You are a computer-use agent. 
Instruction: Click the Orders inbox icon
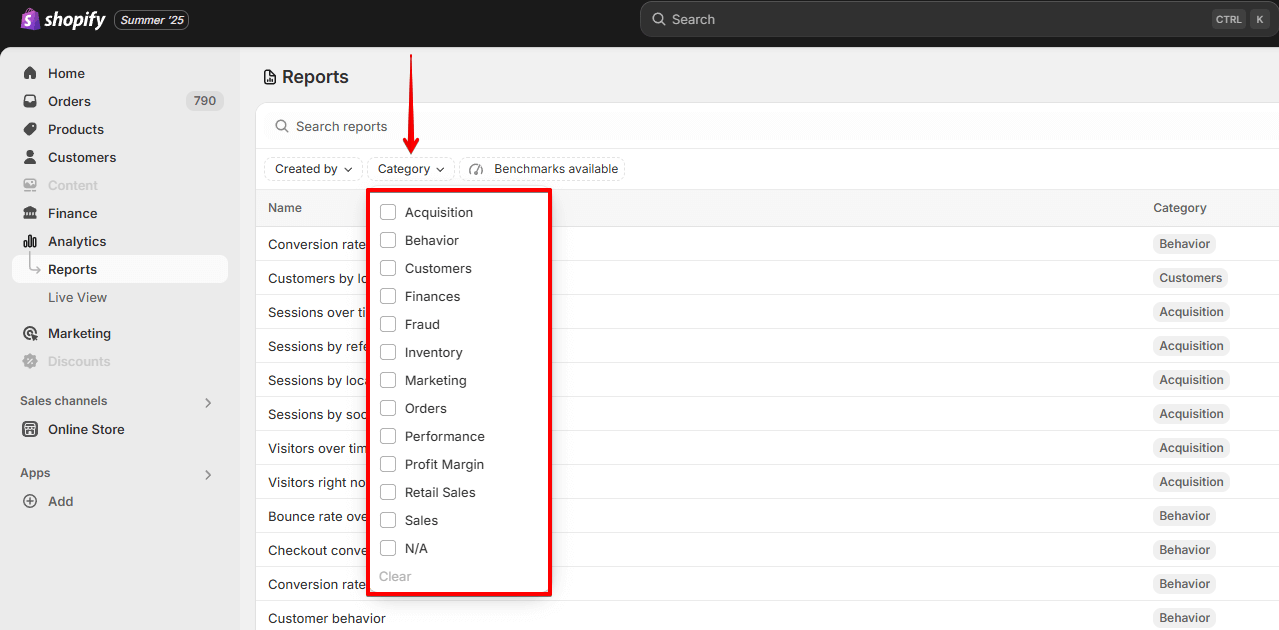click(x=30, y=101)
